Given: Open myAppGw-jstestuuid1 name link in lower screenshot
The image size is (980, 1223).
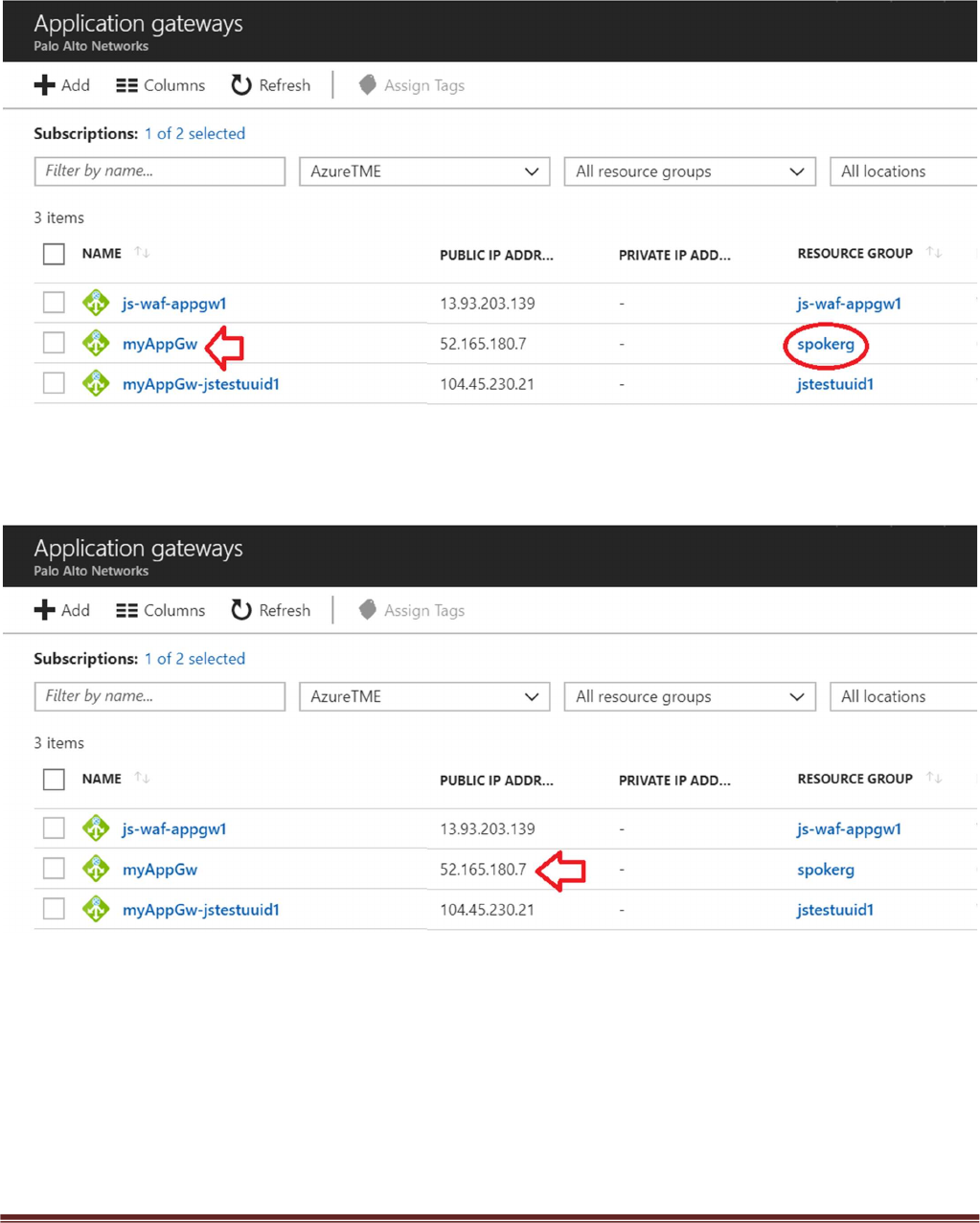Looking at the screenshot, I should (201, 910).
